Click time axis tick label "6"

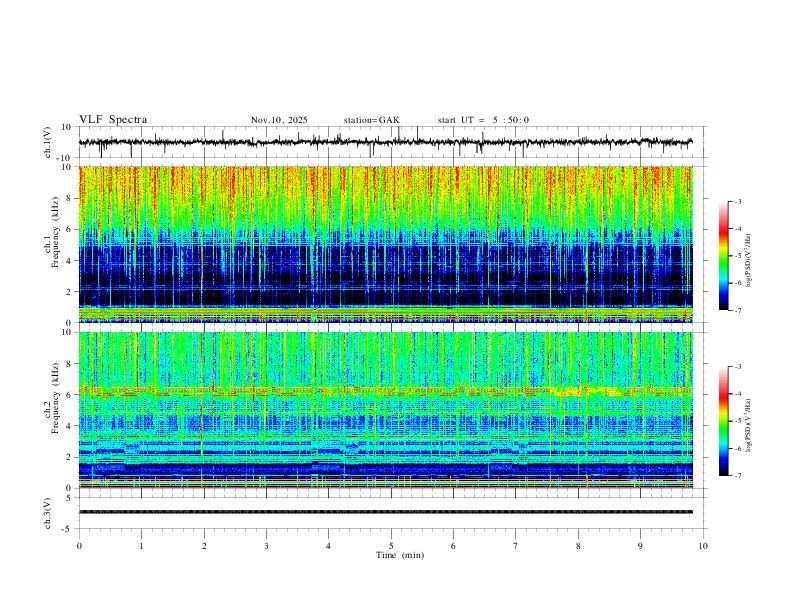(453, 546)
